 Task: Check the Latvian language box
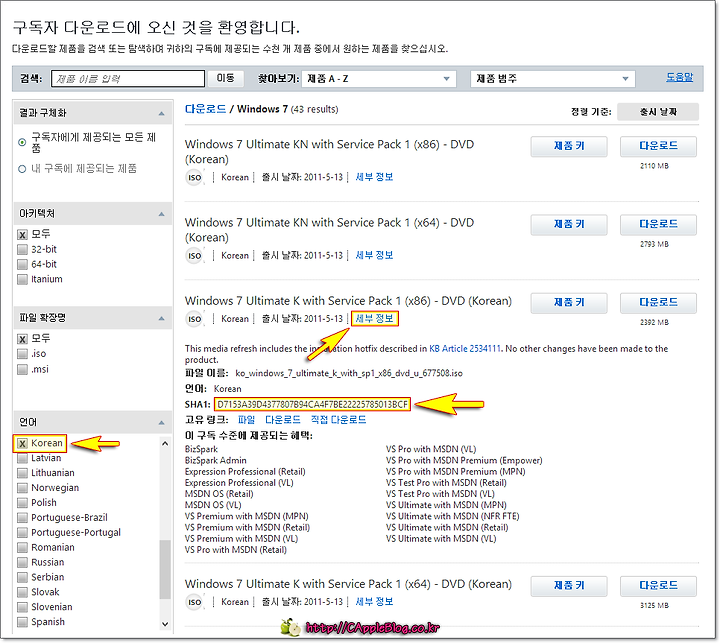[22, 458]
